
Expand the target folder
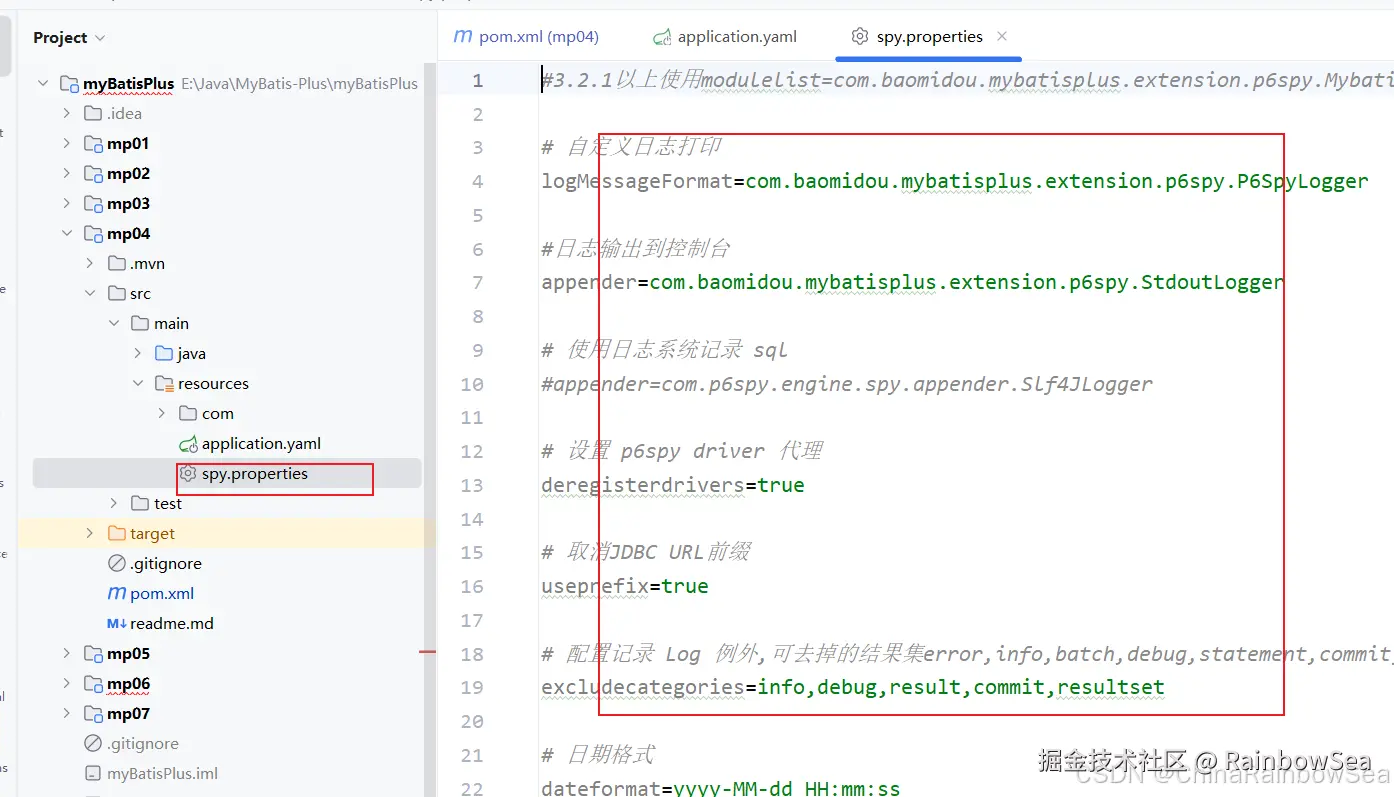[90, 533]
